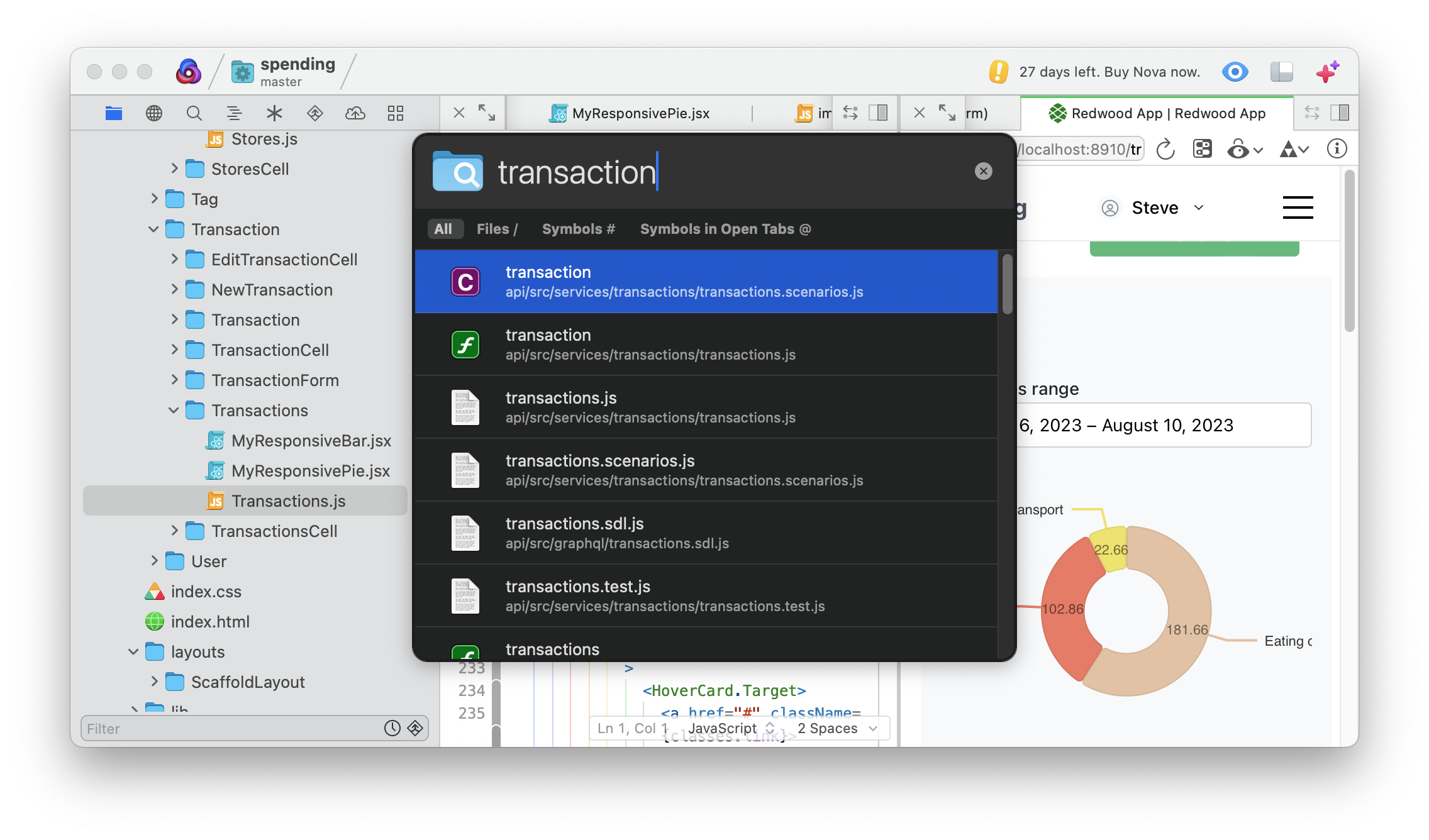Expand the Tag folder
The image size is (1429, 840).
pyautogui.click(x=154, y=199)
